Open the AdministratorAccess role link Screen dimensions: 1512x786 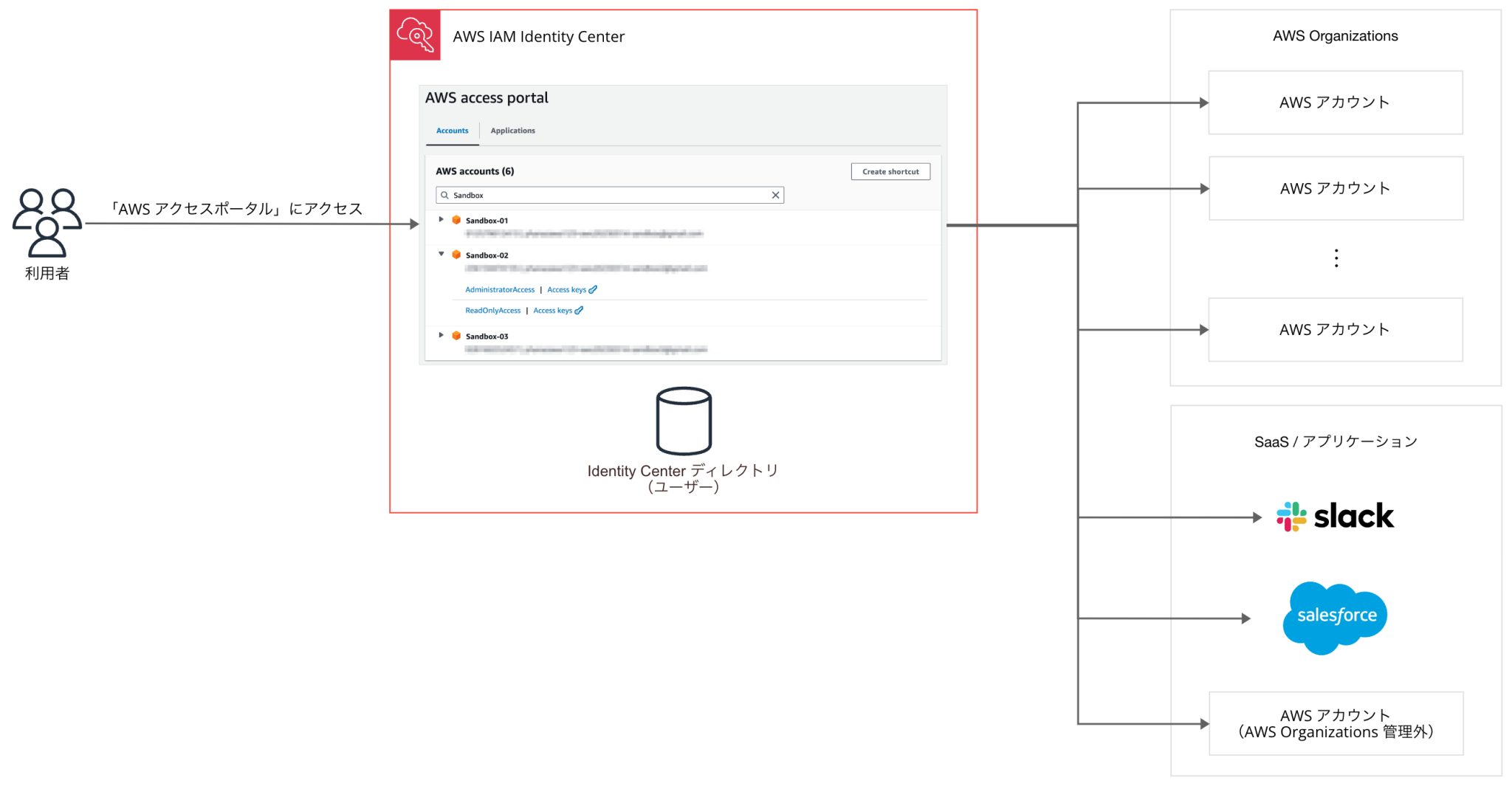[x=499, y=289]
